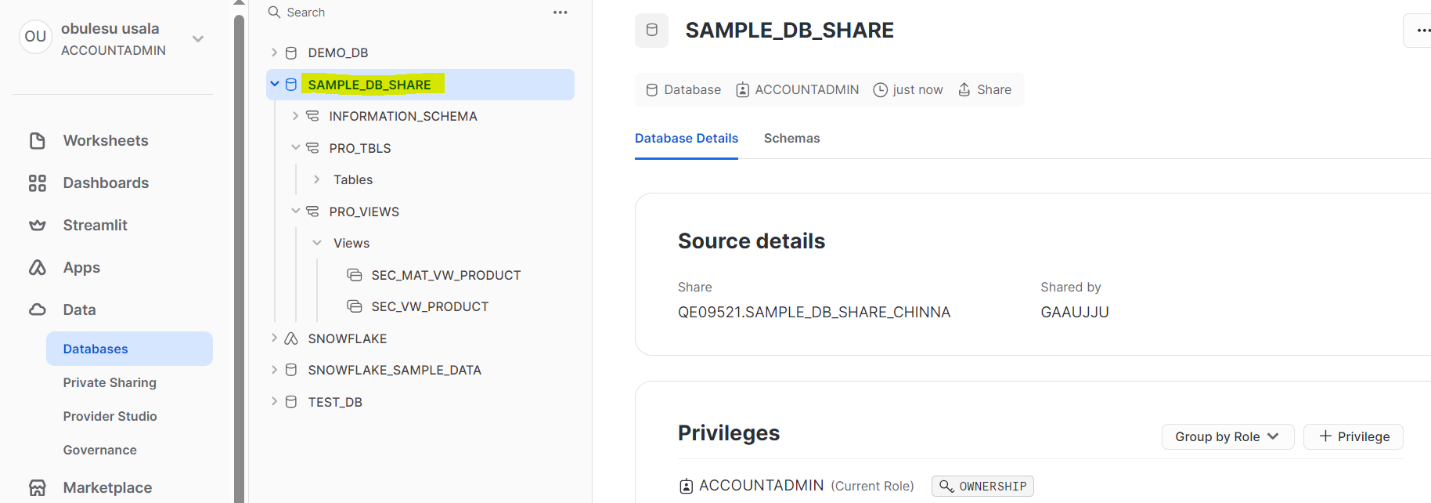This screenshot has height=503, width=1431.
Task: Select SAMPLE_DB_SHARE in the tree
Action: pyautogui.click(x=420, y=85)
